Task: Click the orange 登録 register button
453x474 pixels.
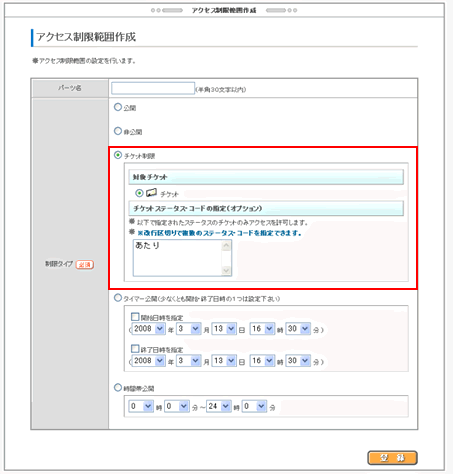Action: tap(392, 458)
